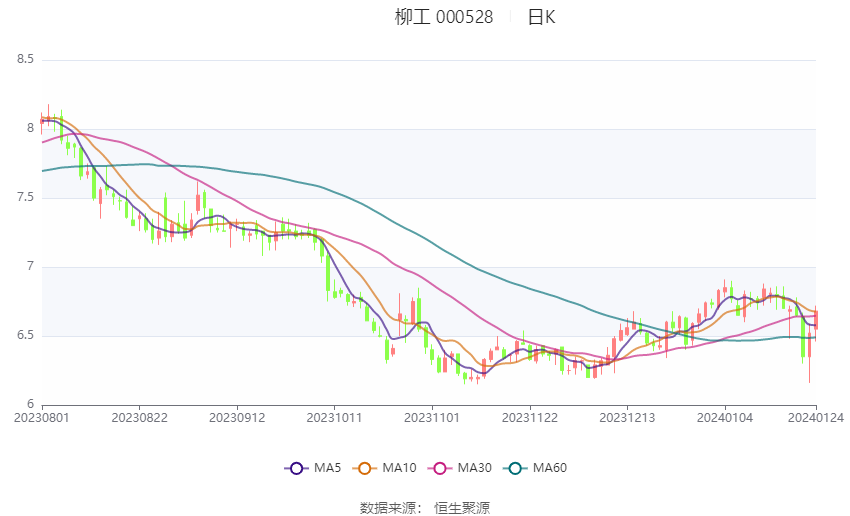
Task: Click the 日K subtitle label
Action: pos(541,17)
